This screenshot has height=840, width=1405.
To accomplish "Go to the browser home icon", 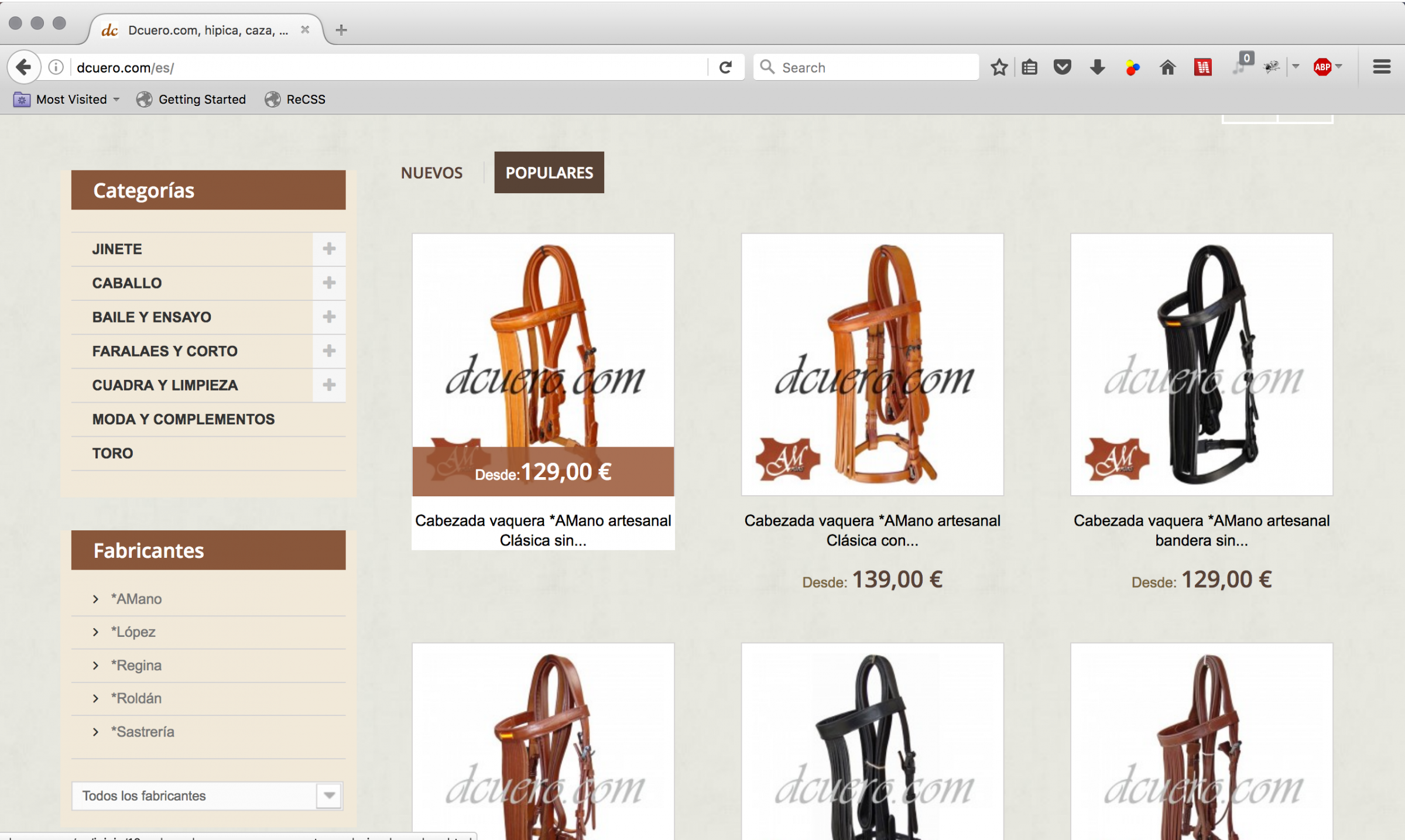I will click(x=1167, y=67).
